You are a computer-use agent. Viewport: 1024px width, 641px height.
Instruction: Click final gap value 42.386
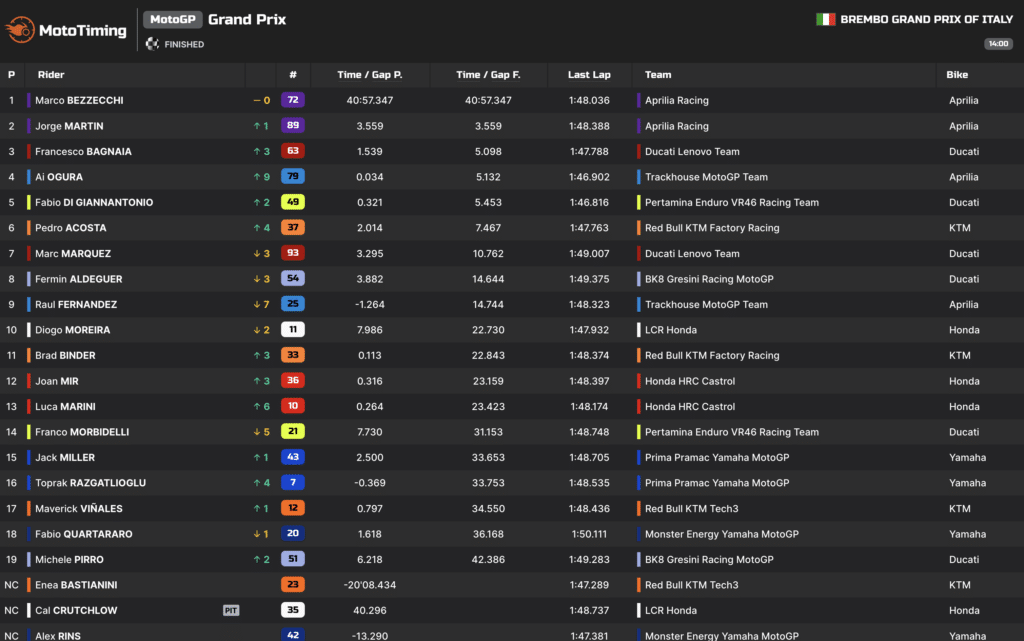pos(488,559)
